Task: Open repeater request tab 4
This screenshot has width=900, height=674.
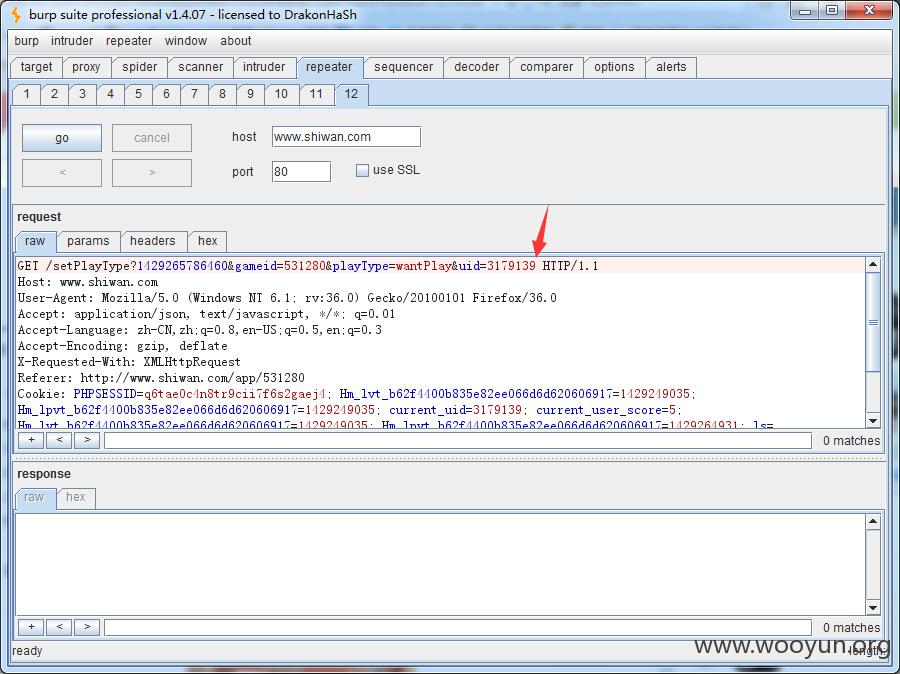Action: coord(110,94)
